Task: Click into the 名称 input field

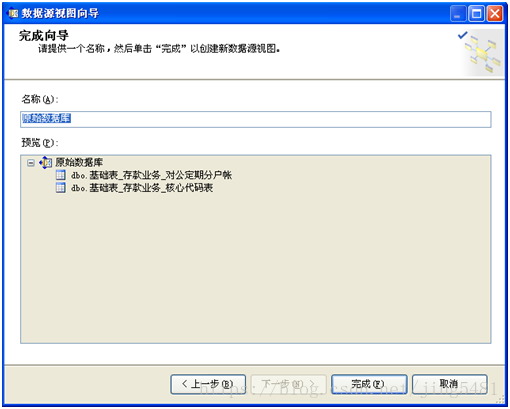Action: [255, 119]
